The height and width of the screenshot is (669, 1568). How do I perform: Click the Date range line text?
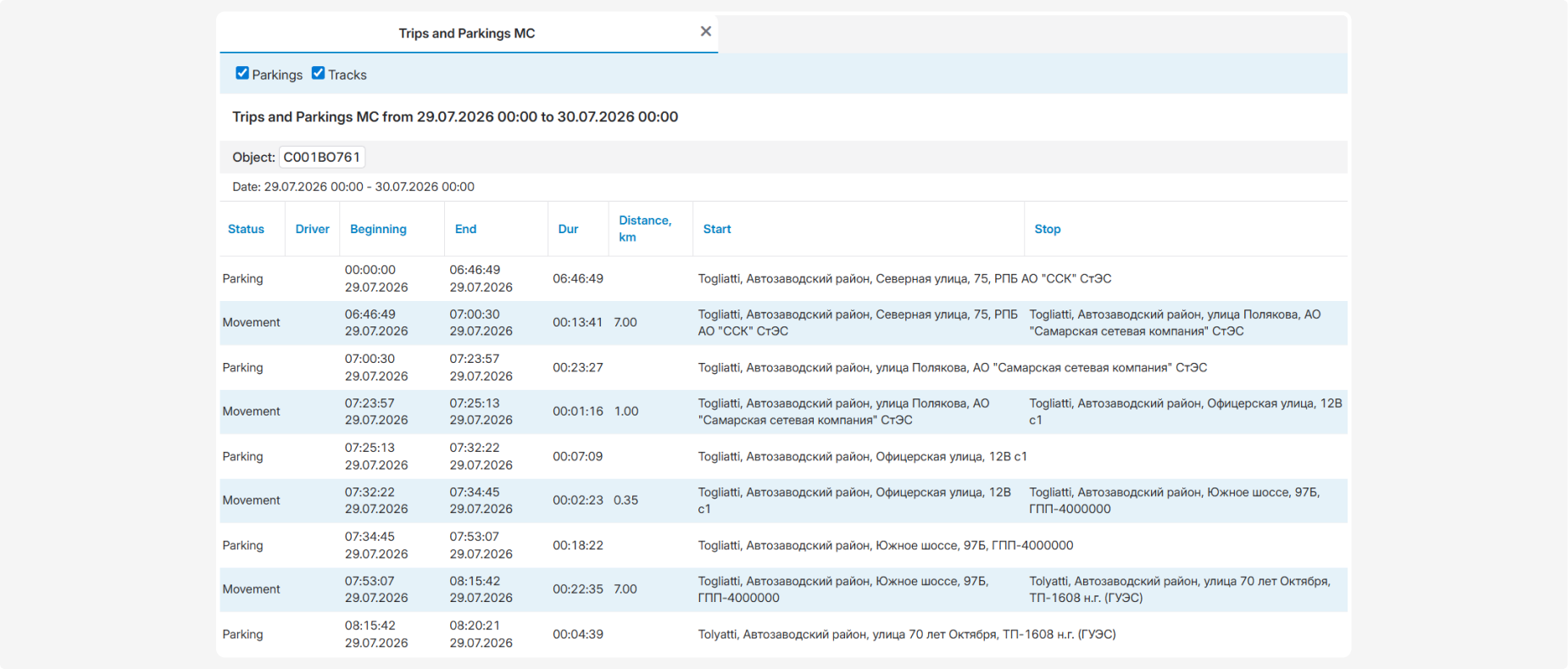[353, 187]
